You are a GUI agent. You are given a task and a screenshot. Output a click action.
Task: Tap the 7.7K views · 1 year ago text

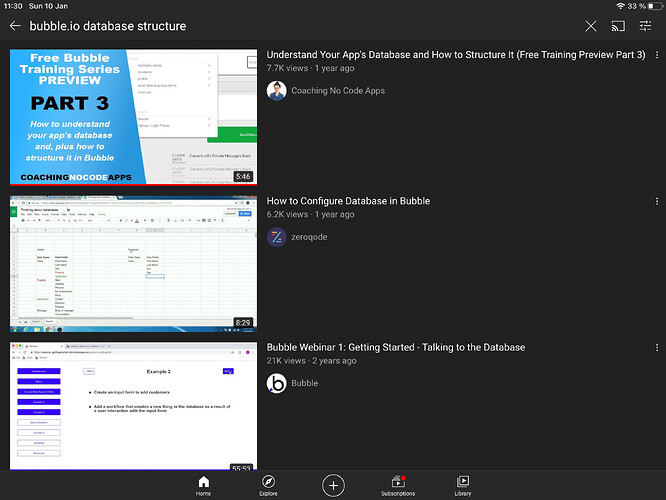(310, 68)
